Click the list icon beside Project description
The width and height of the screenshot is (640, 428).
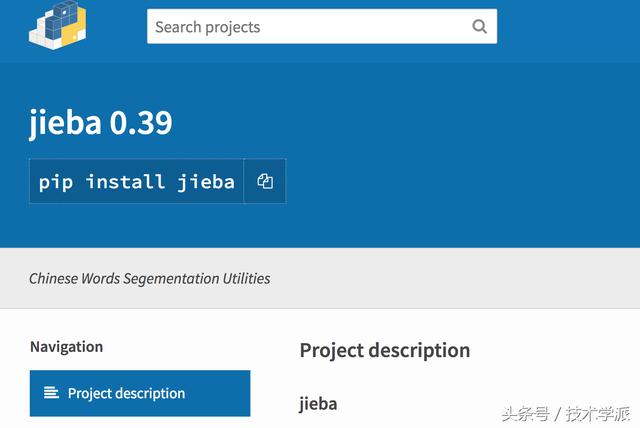pos(51,393)
